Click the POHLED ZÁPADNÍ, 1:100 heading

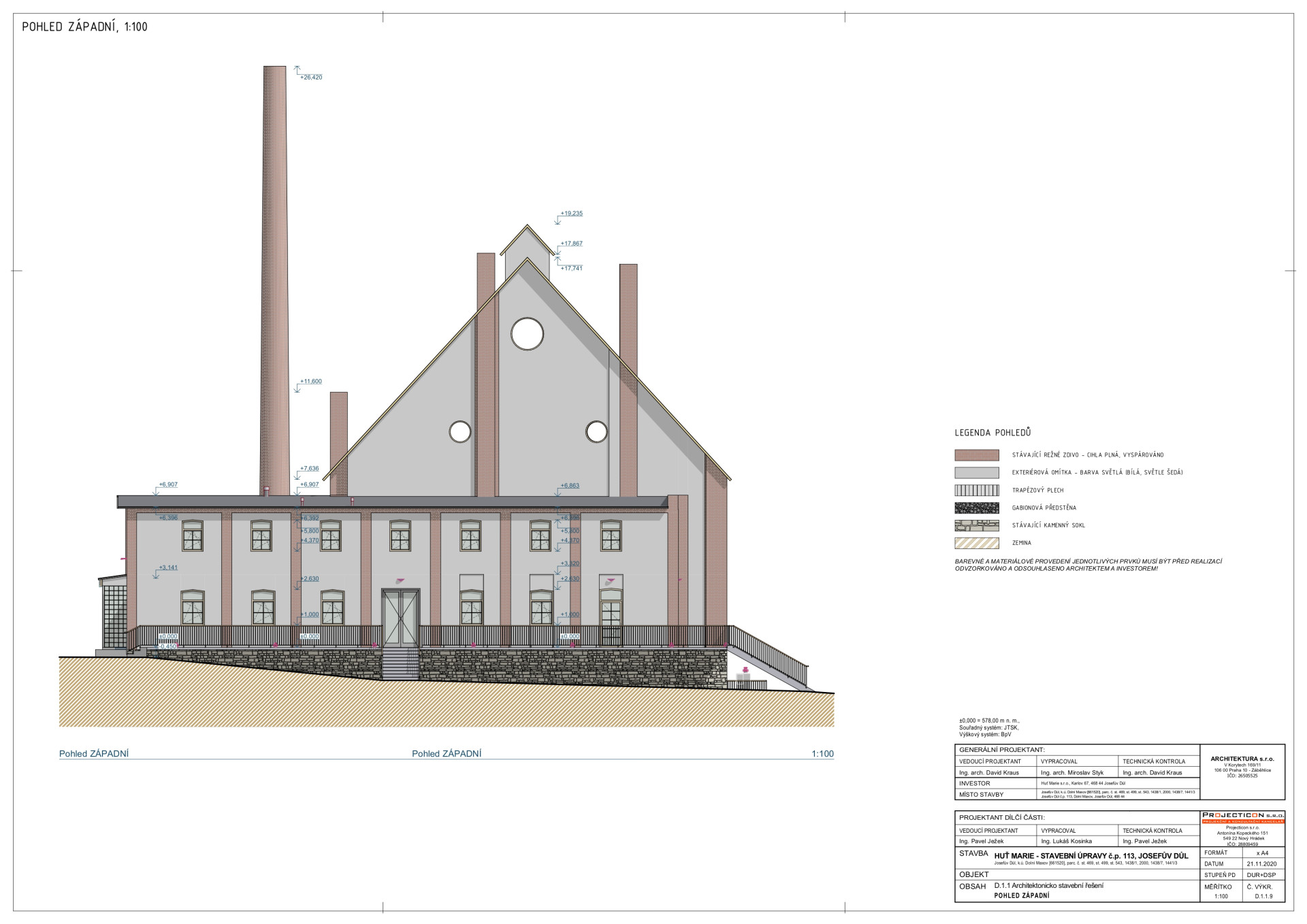pos(85,27)
